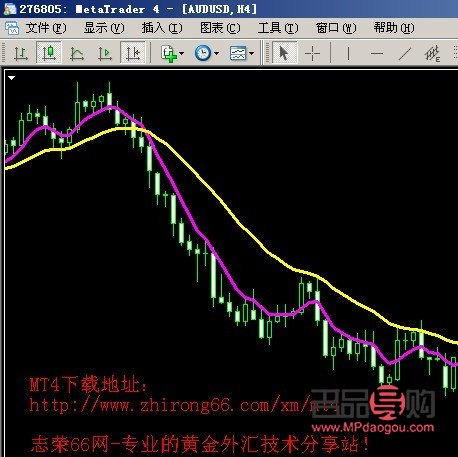The height and width of the screenshot is (457, 458).
Task: Expand the Templates dropdown arrow
Action: coord(252,53)
